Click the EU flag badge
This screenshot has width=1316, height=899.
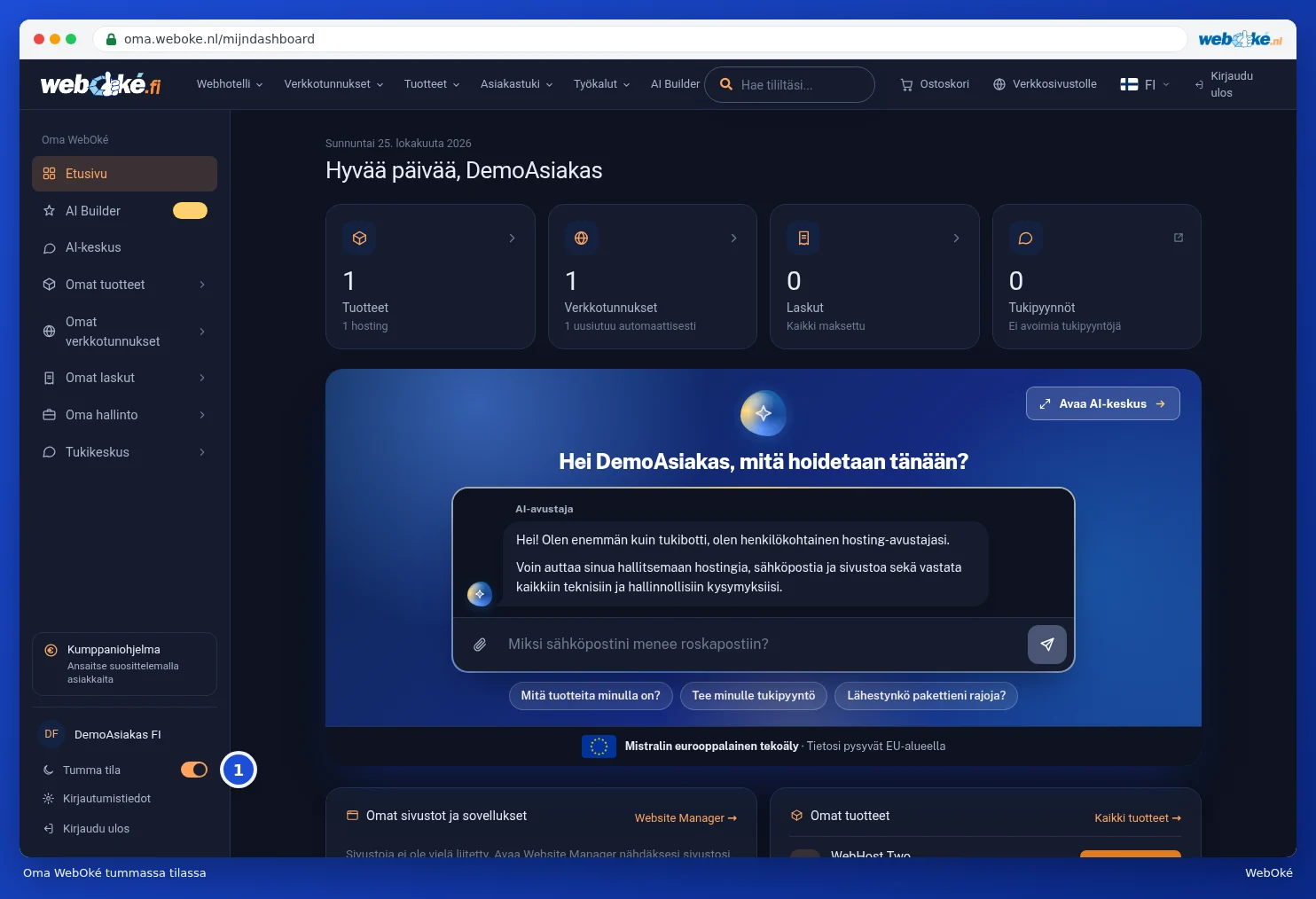point(599,747)
